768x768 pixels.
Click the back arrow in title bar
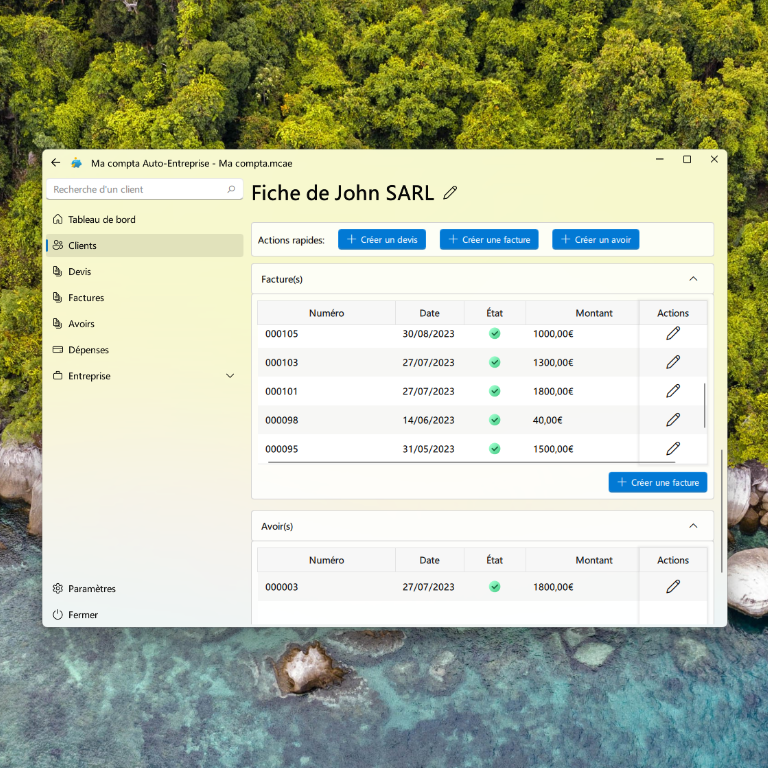[56, 161]
